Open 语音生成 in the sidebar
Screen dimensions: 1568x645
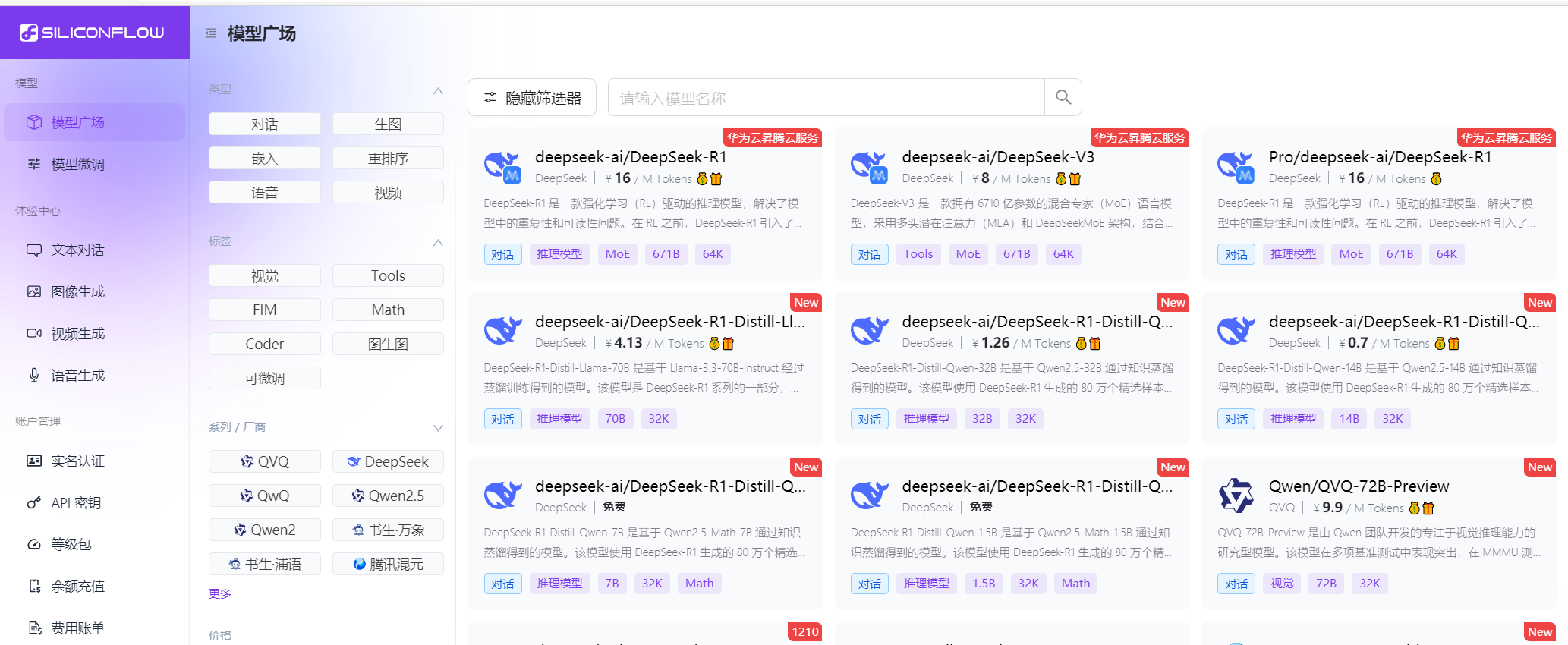click(95, 375)
